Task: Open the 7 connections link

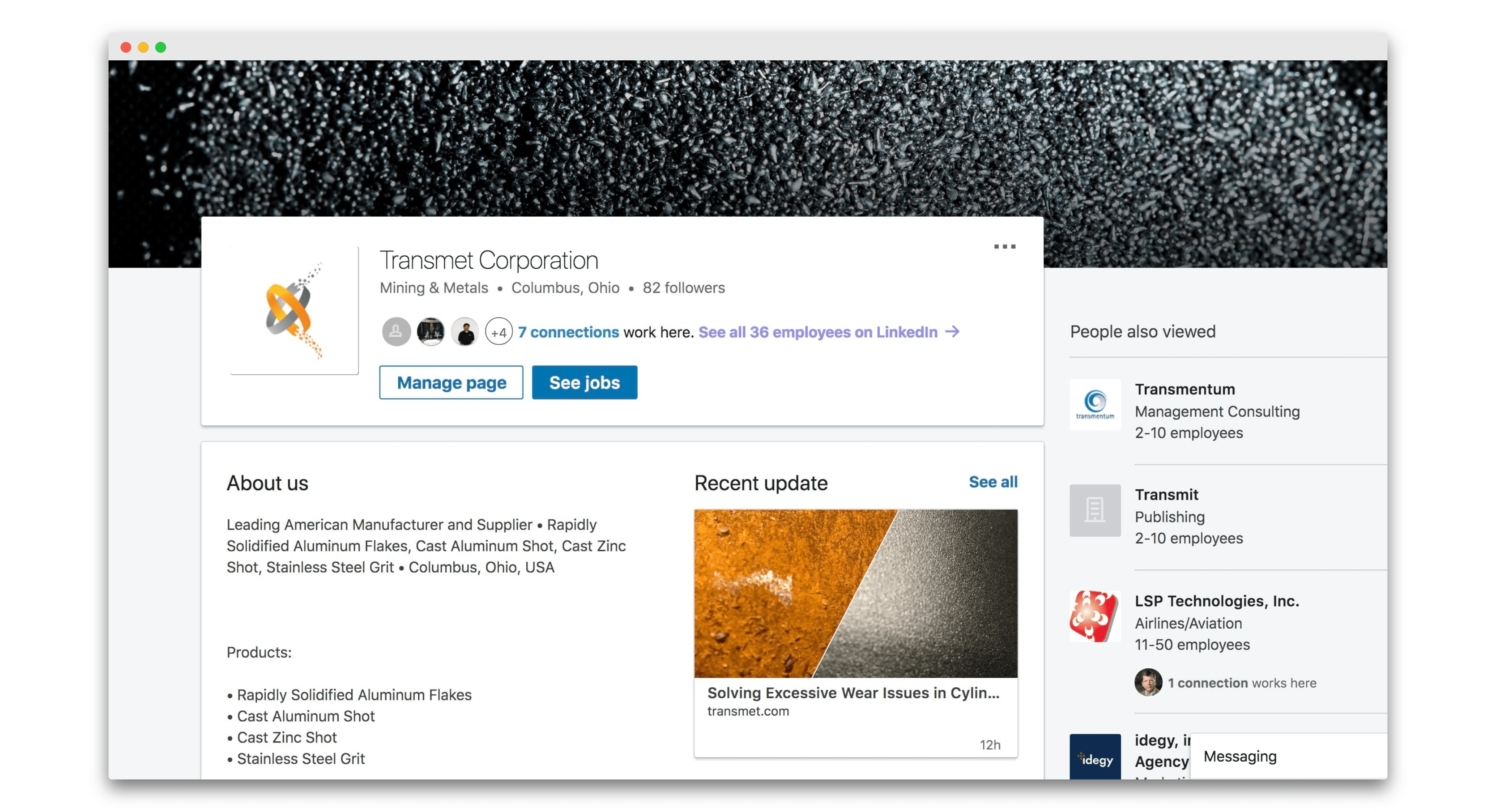Action: pyautogui.click(x=568, y=332)
